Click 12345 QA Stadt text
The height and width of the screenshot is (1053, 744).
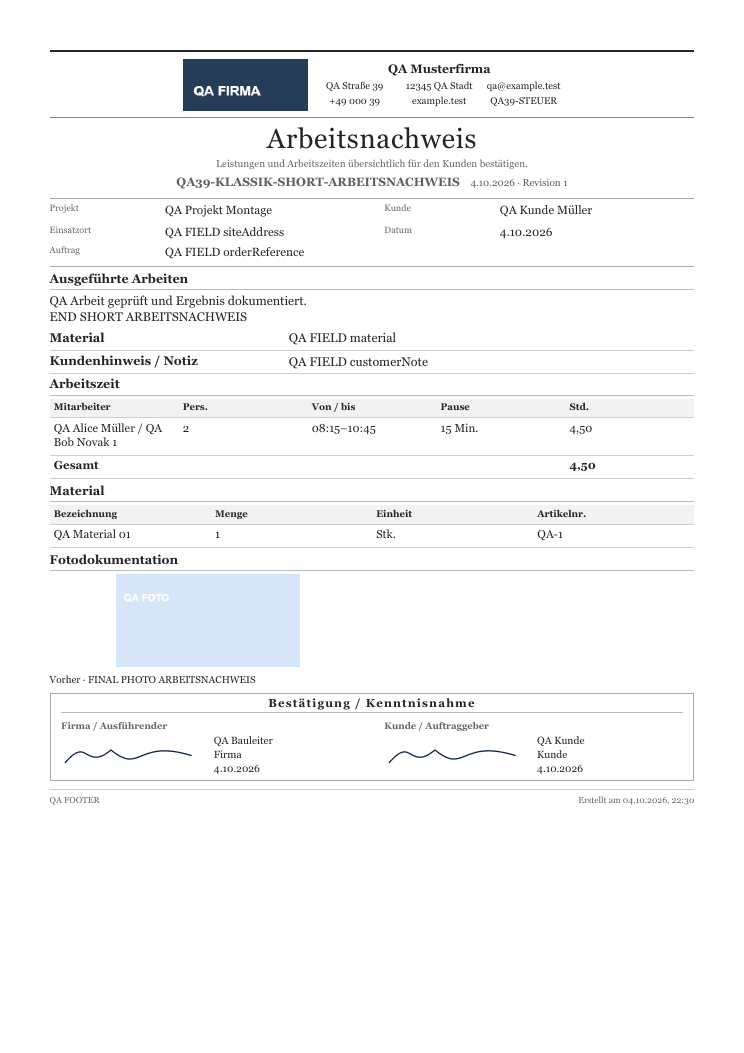click(x=438, y=86)
